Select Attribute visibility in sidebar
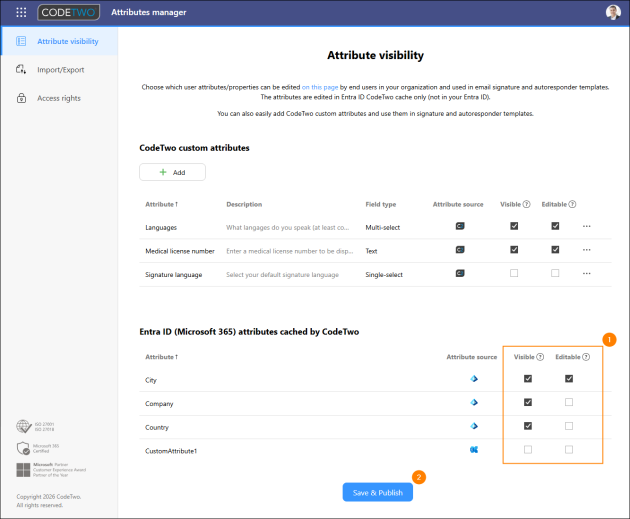The width and height of the screenshot is (630, 519). click(59, 41)
